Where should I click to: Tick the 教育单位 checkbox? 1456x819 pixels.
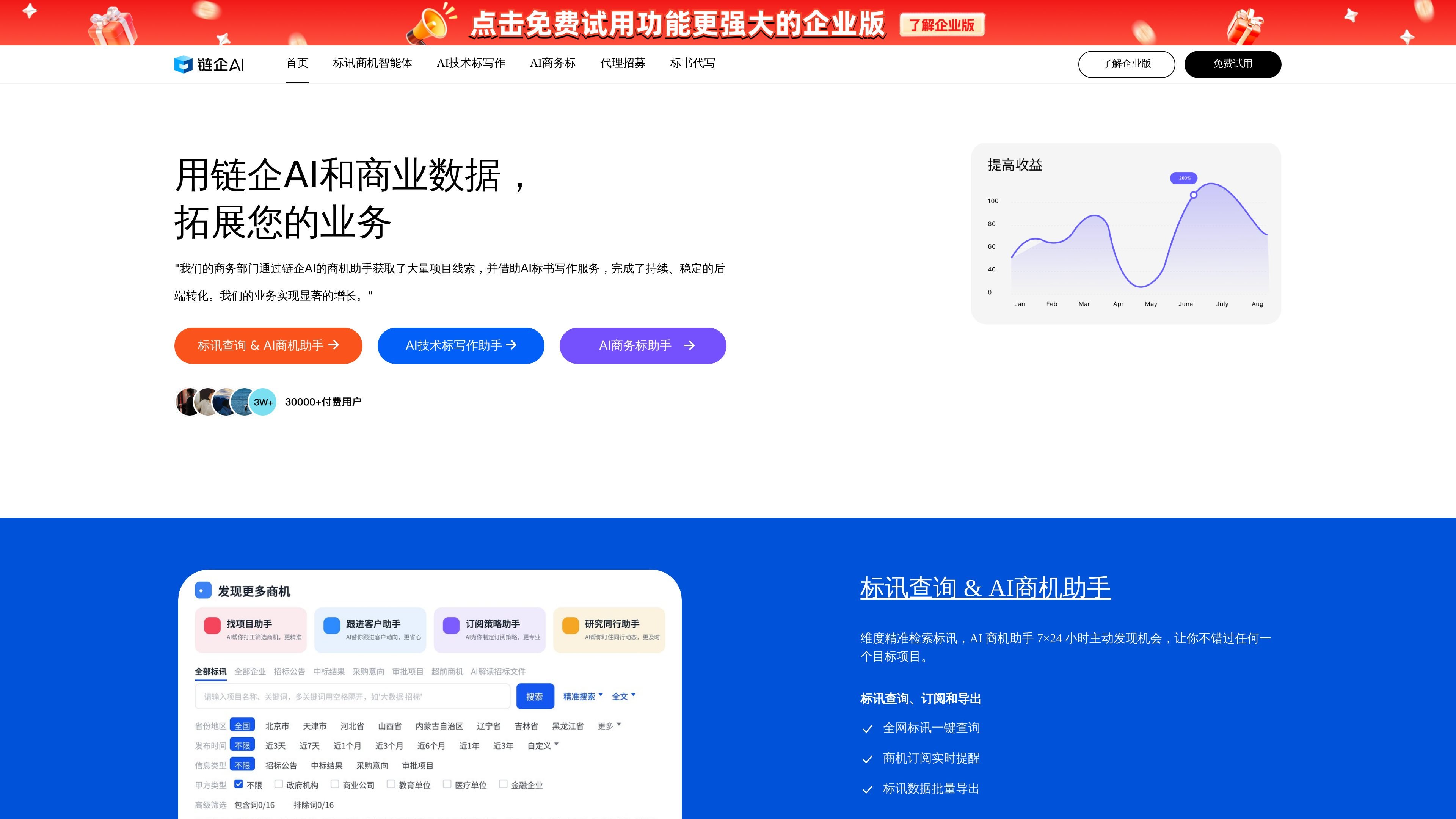tap(391, 784)
